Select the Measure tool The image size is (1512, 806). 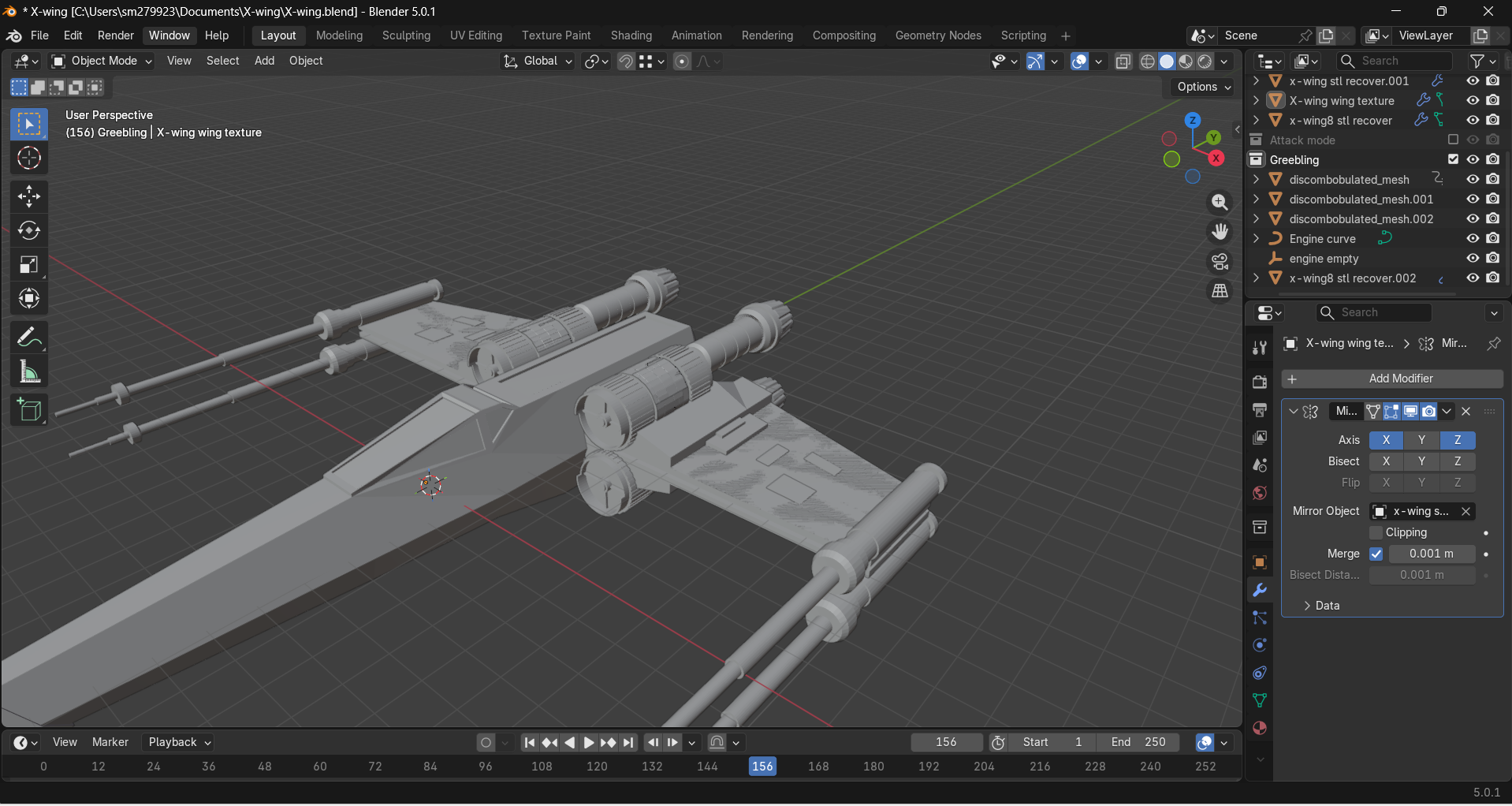[x=29, y=372]
